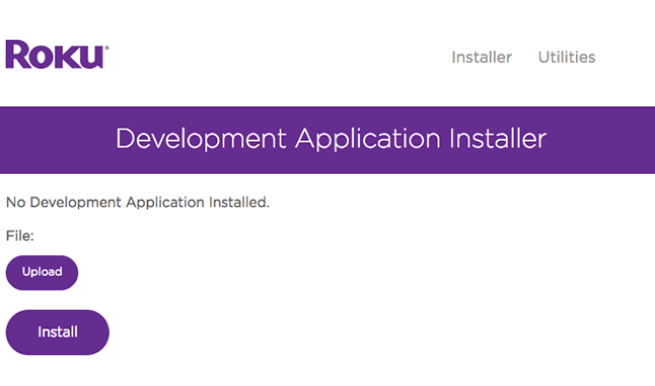This screenshot has width=655, height=386.
Task: Open the Installer navigation link
Action: [x=481, y=57]
